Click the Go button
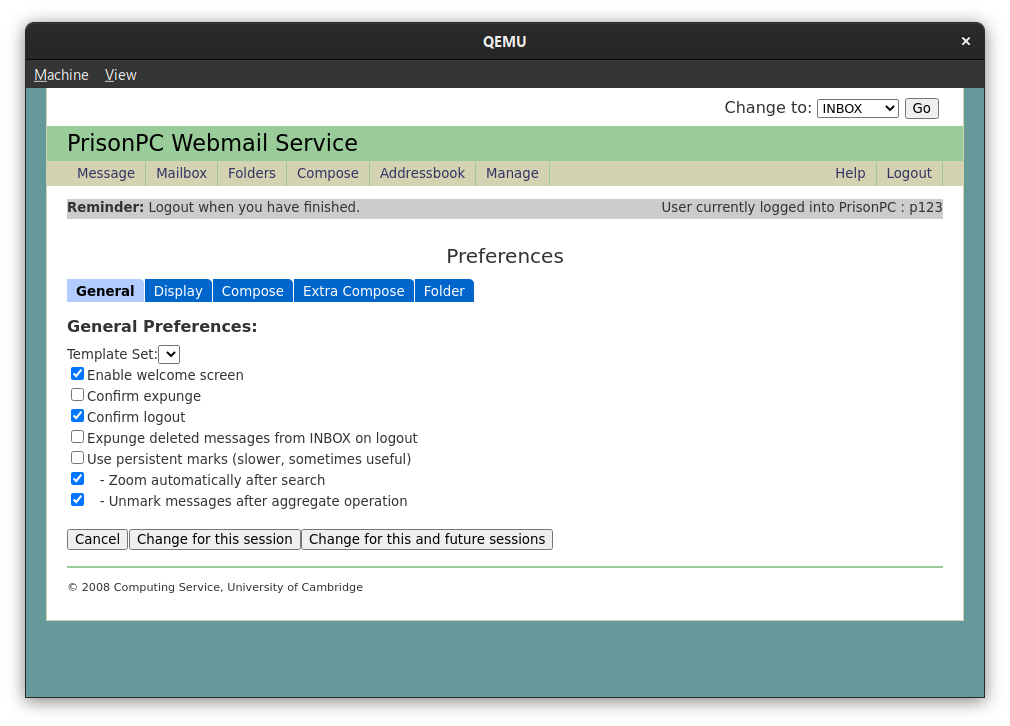Image resolution: width=1010 pixels, height=726 pixels. pyautogui.click(x=921, y=108)
